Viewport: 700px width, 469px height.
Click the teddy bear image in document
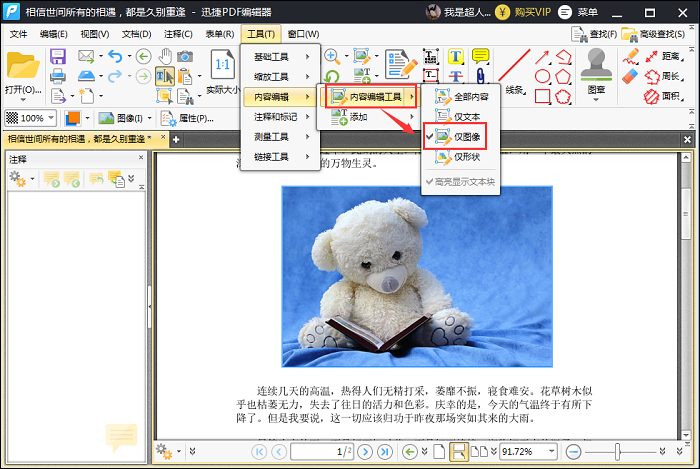click(417, 277)
